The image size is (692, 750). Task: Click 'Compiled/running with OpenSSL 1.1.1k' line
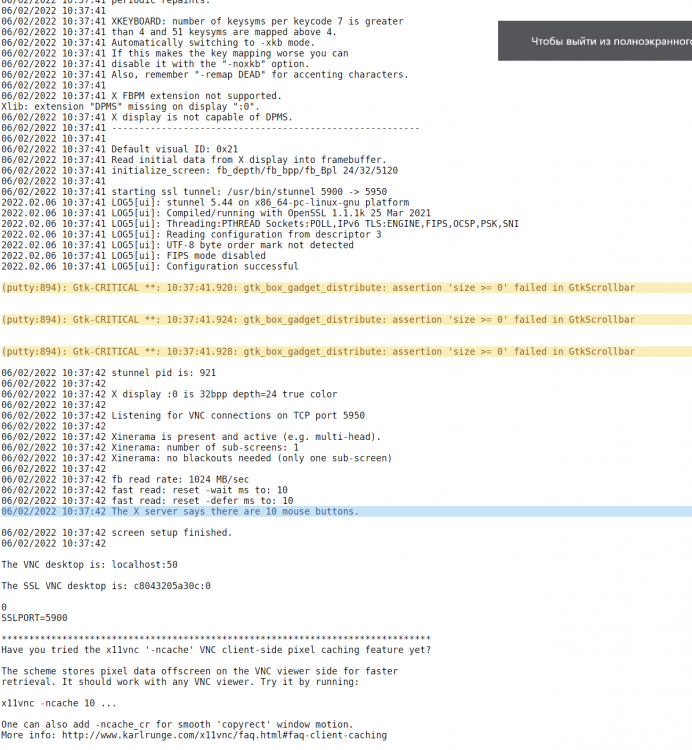coord(216,213)
